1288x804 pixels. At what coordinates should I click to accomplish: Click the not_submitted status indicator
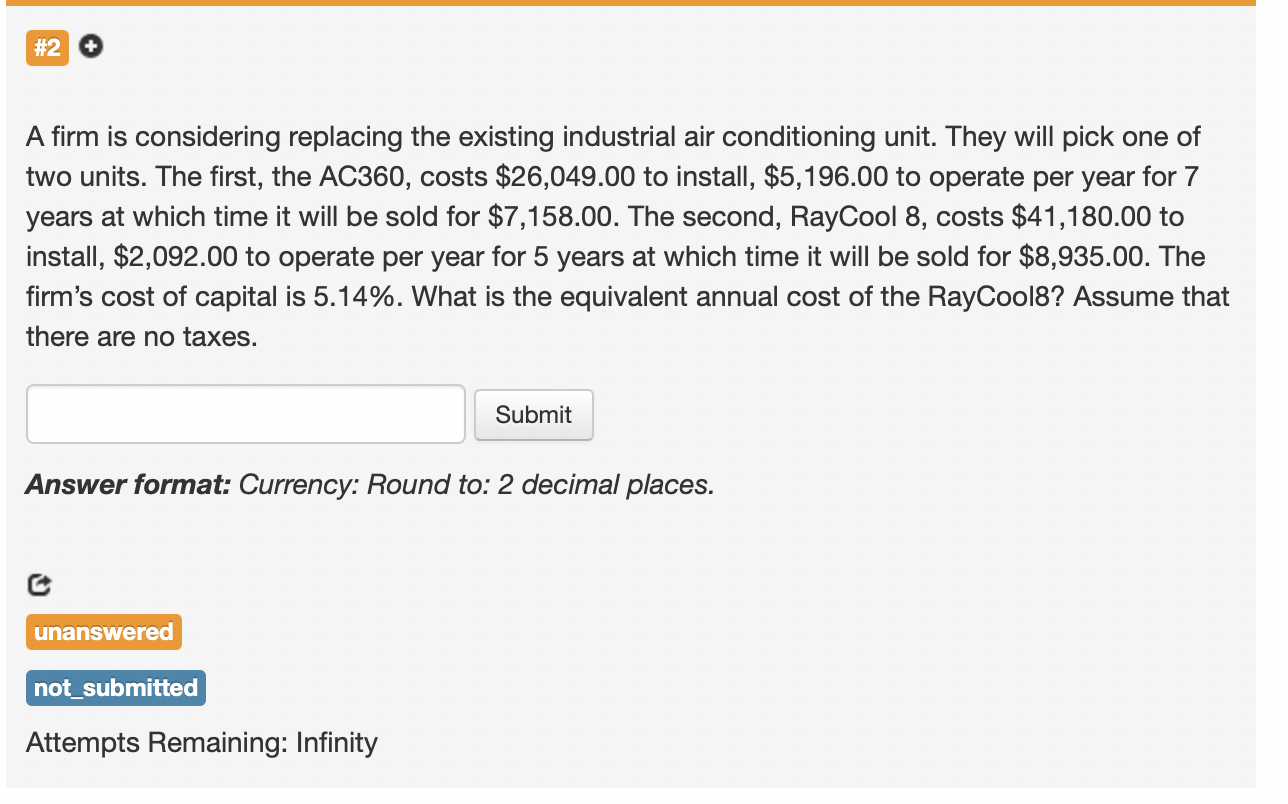[115, 687]
